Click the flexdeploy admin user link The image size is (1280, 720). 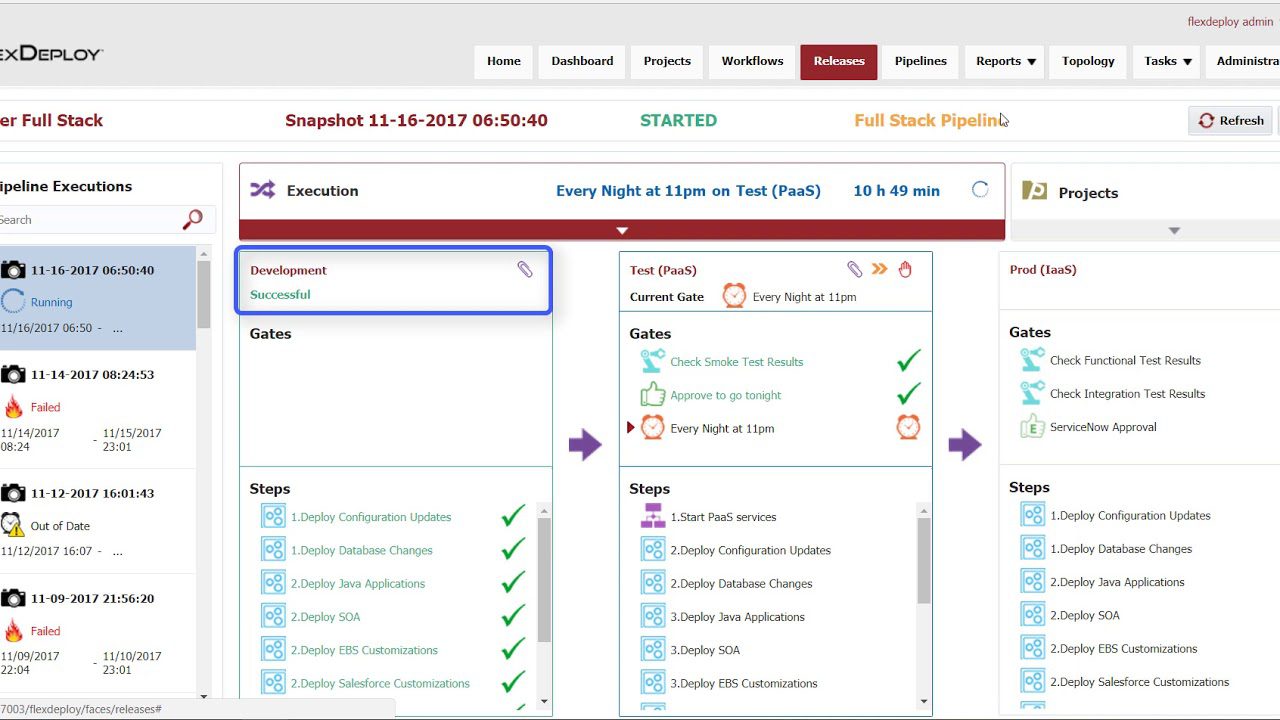(1230, 21)
